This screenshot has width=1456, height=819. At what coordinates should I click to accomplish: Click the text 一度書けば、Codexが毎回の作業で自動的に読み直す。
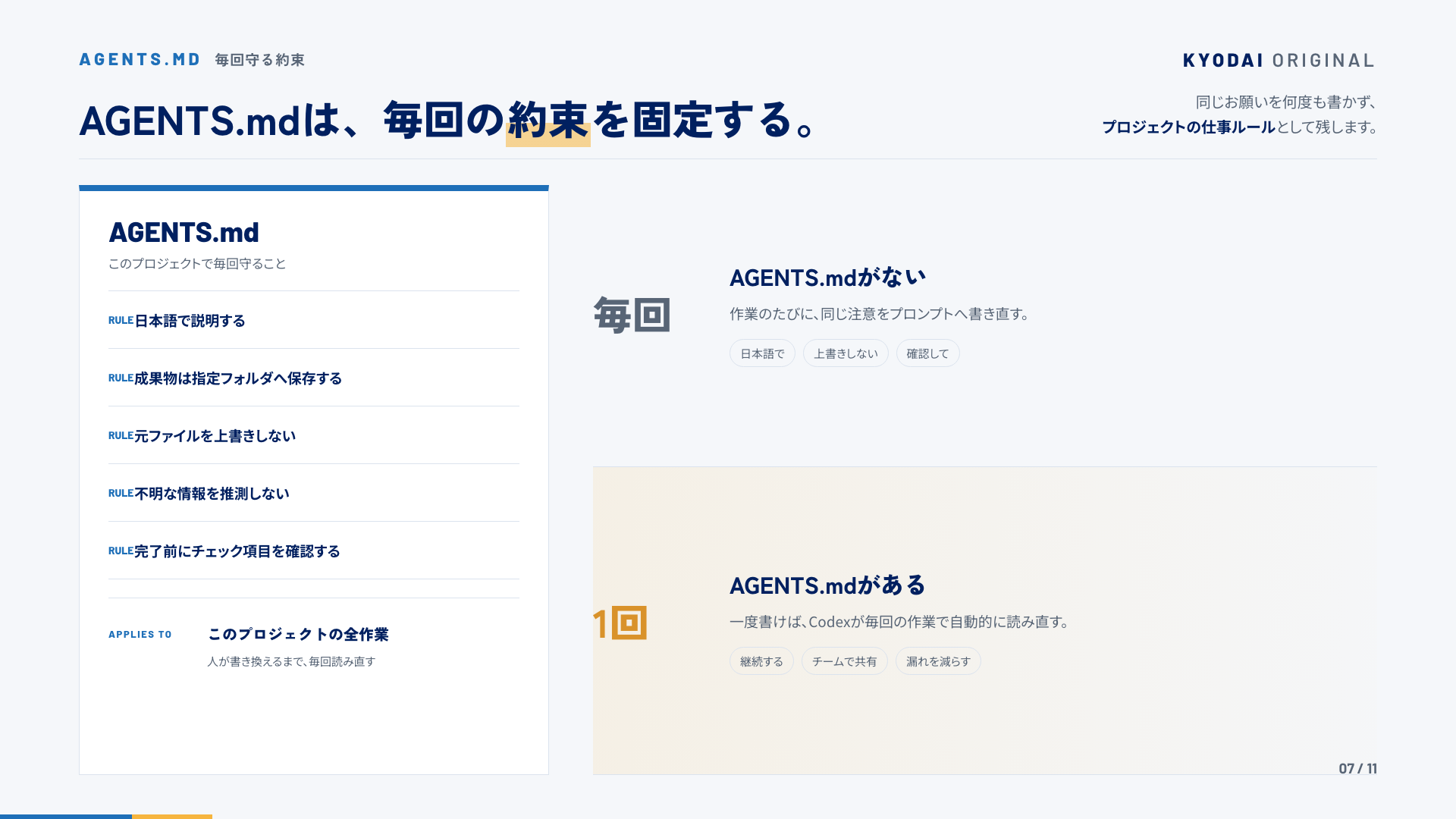coord(900,622)
